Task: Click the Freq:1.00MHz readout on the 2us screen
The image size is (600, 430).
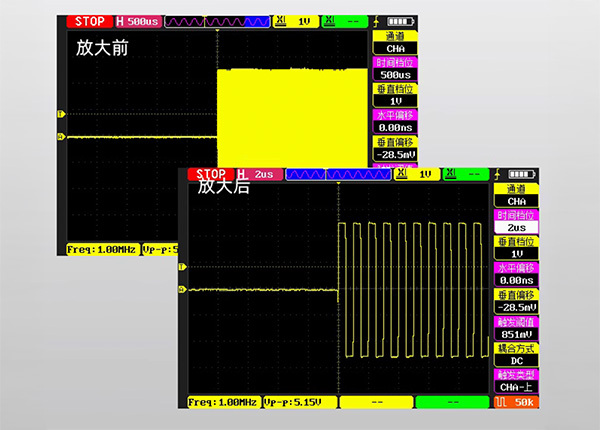Action: pos(224,401)
